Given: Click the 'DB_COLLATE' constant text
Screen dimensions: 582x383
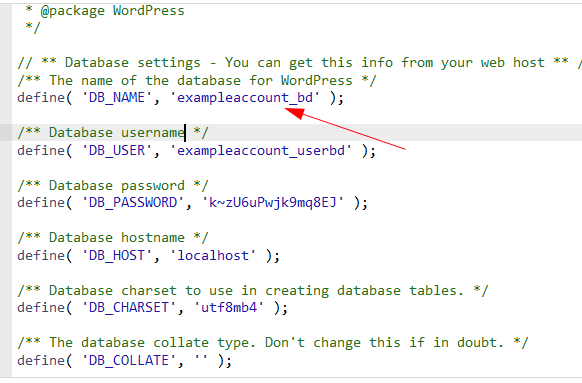Looking at the screenshot, I should [128, 360].
